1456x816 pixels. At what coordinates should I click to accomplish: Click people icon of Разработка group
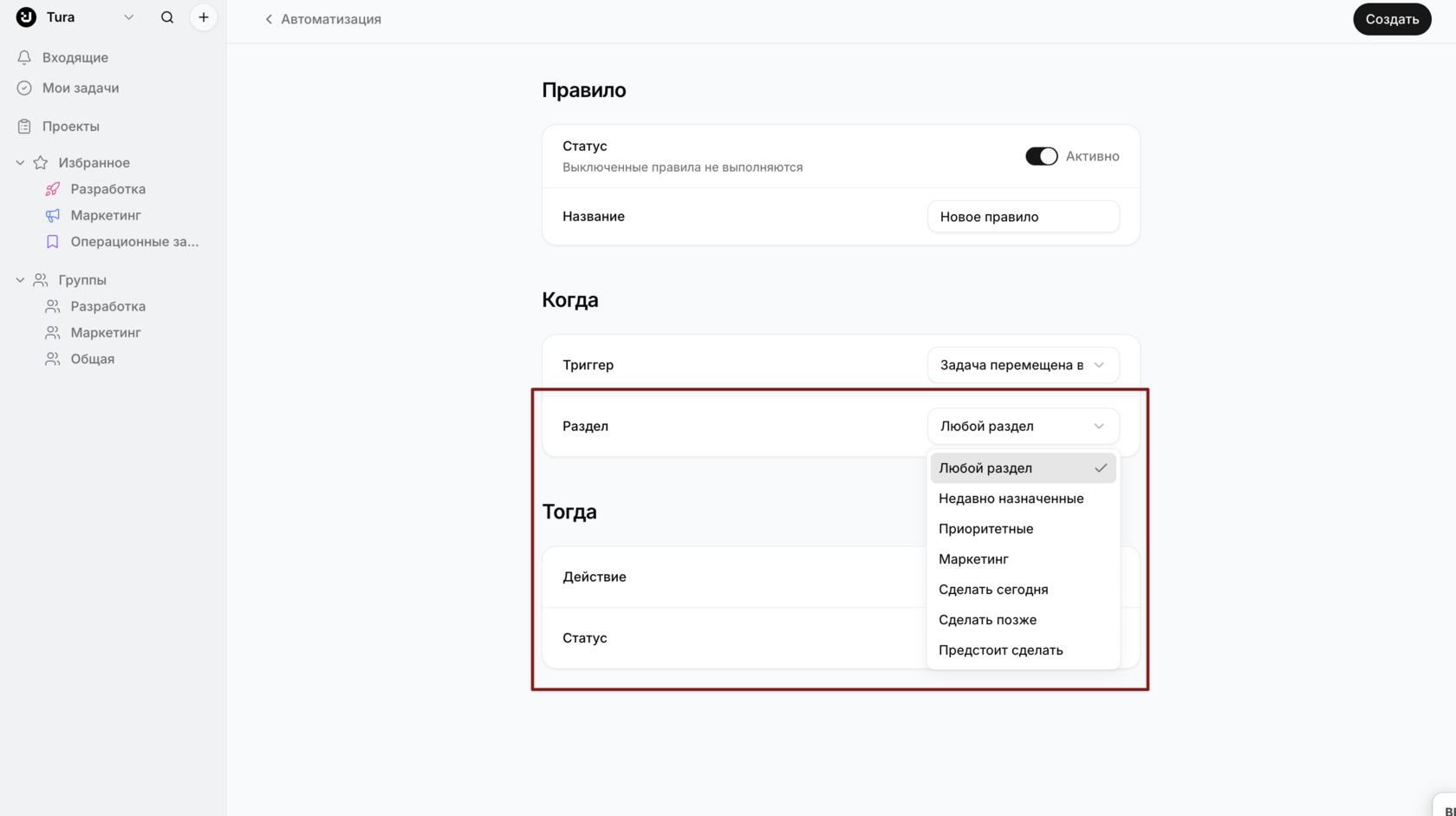coord(53,306)
